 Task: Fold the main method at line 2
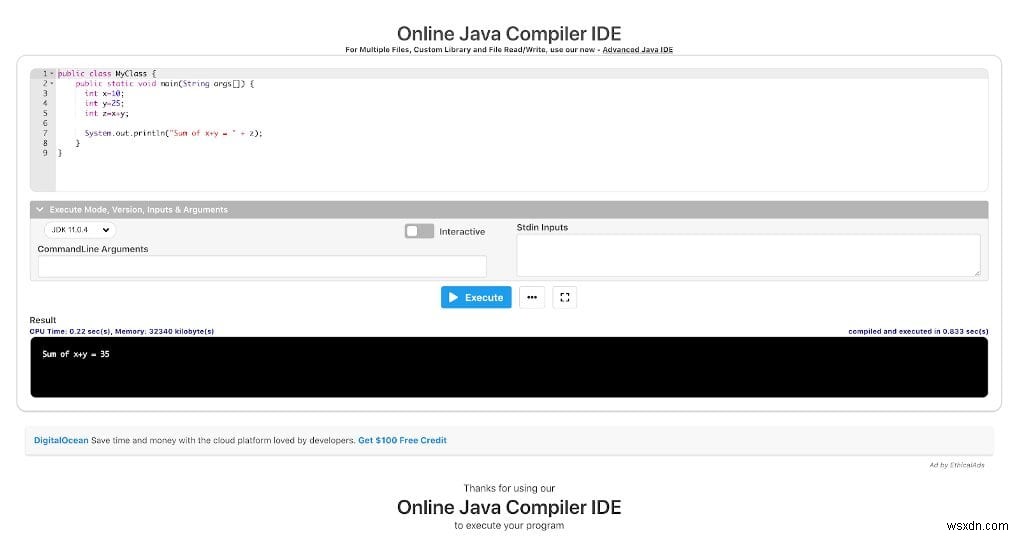click(52, 83)
